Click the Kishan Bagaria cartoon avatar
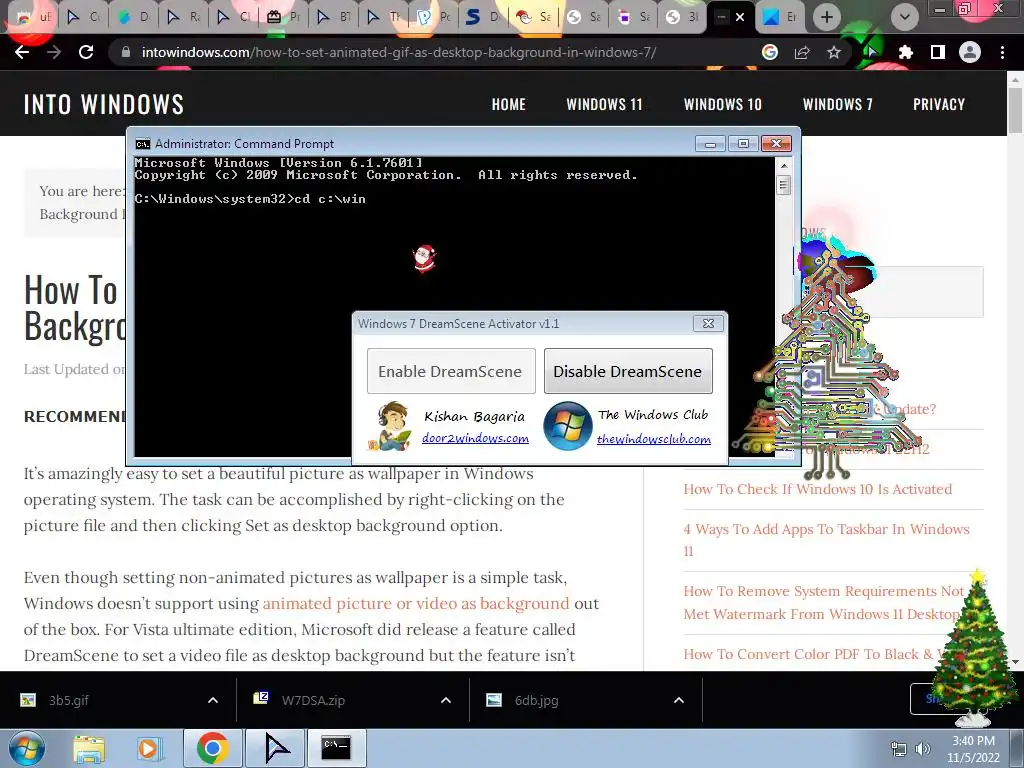The width and height of the screenshot is (1024, 768). (391, 426)
